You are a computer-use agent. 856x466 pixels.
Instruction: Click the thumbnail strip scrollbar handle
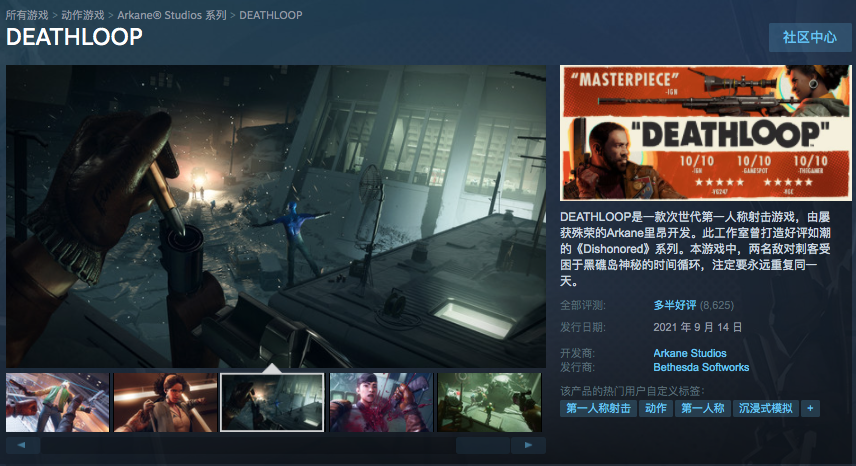pyautogui.click(x=483, y=445)
